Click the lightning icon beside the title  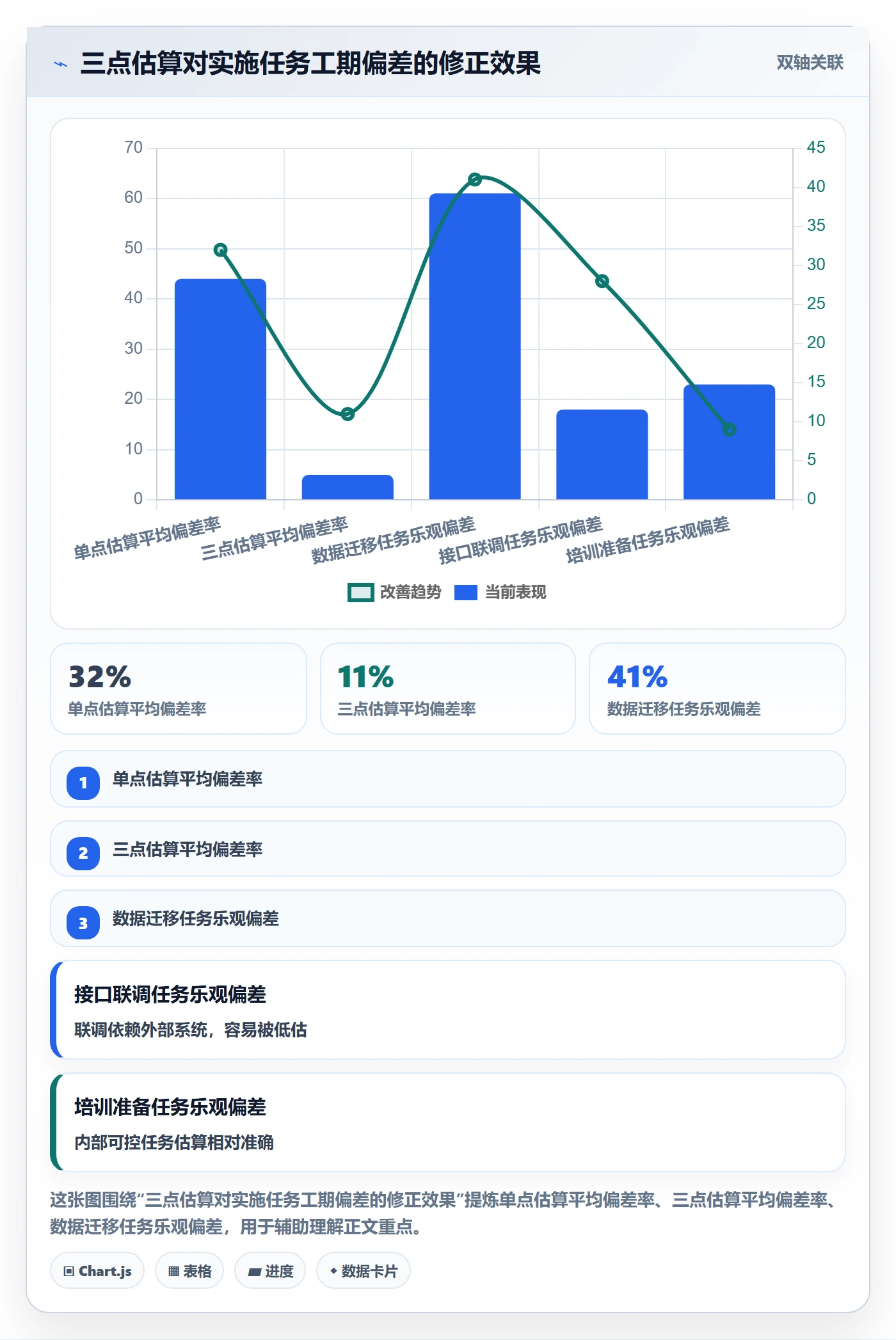61,64
